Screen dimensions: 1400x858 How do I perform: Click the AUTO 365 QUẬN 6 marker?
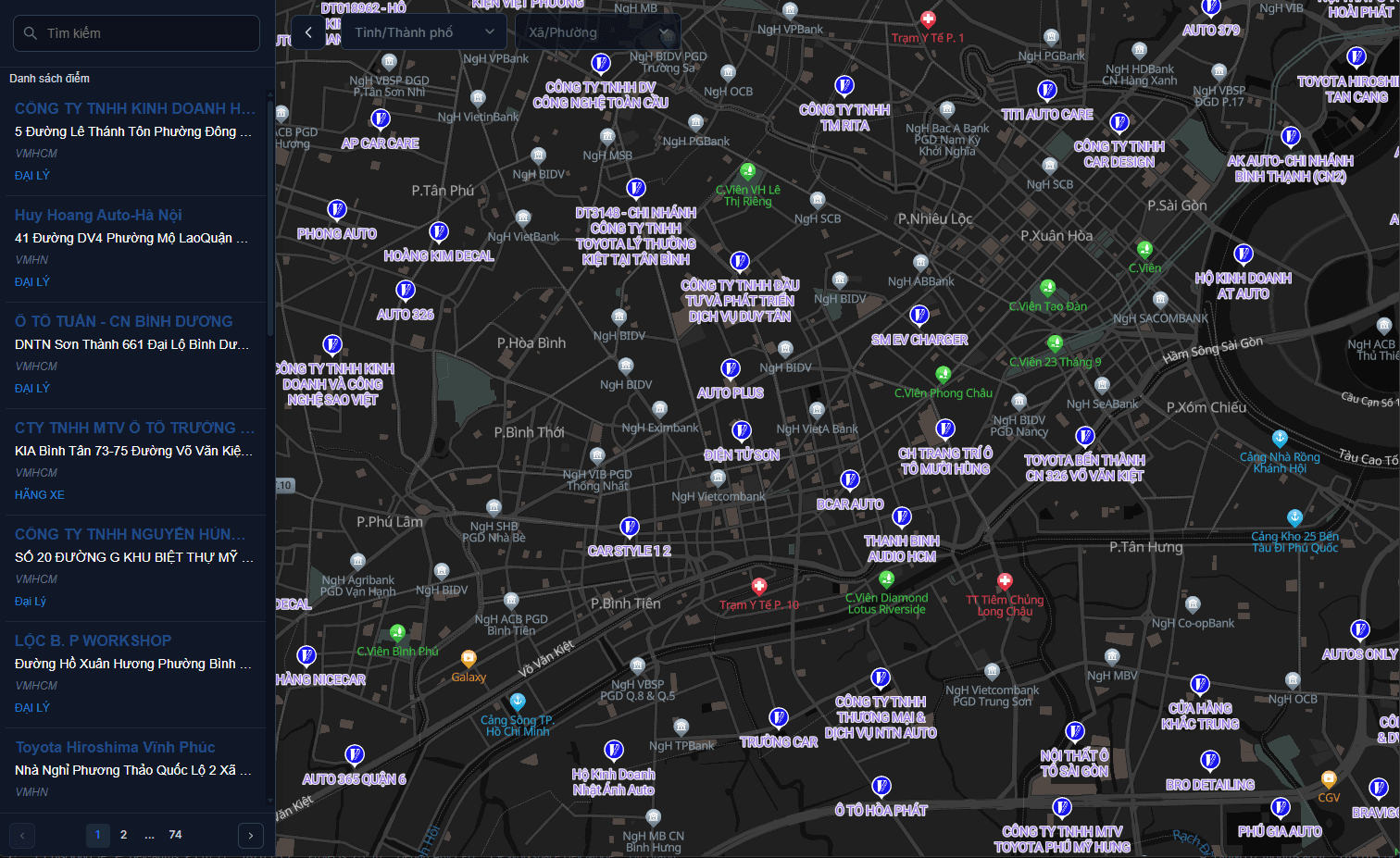[355, 755]
